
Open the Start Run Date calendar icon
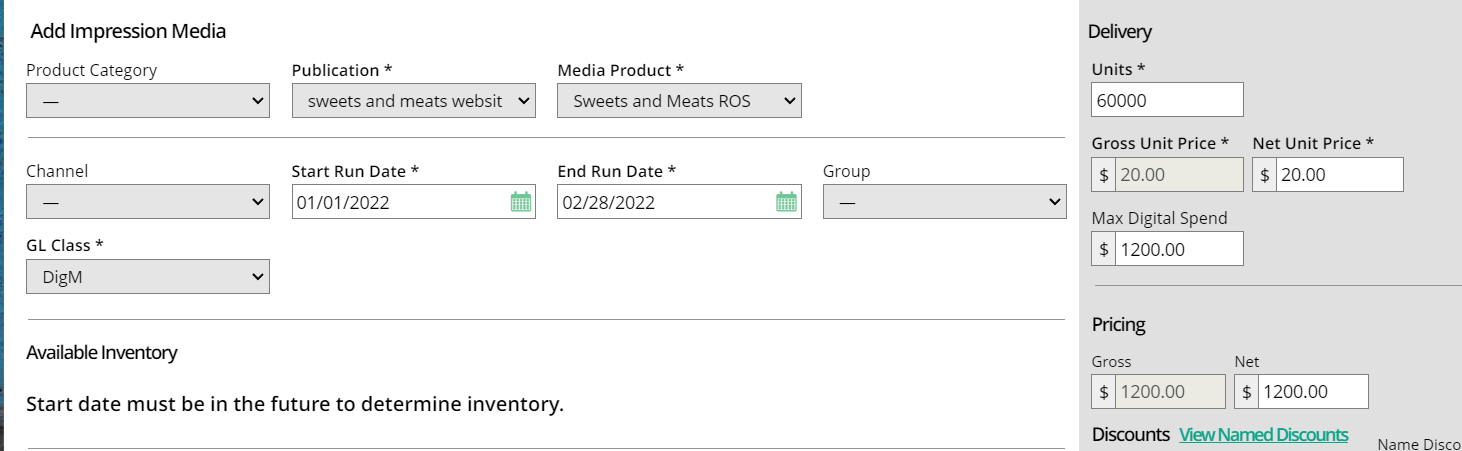tap(521, 202)
